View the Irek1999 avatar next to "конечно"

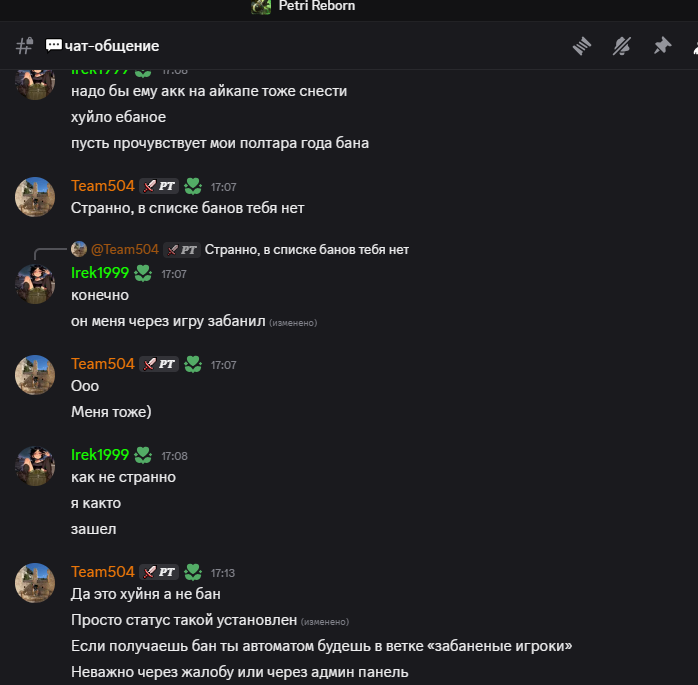coord(35,284)
